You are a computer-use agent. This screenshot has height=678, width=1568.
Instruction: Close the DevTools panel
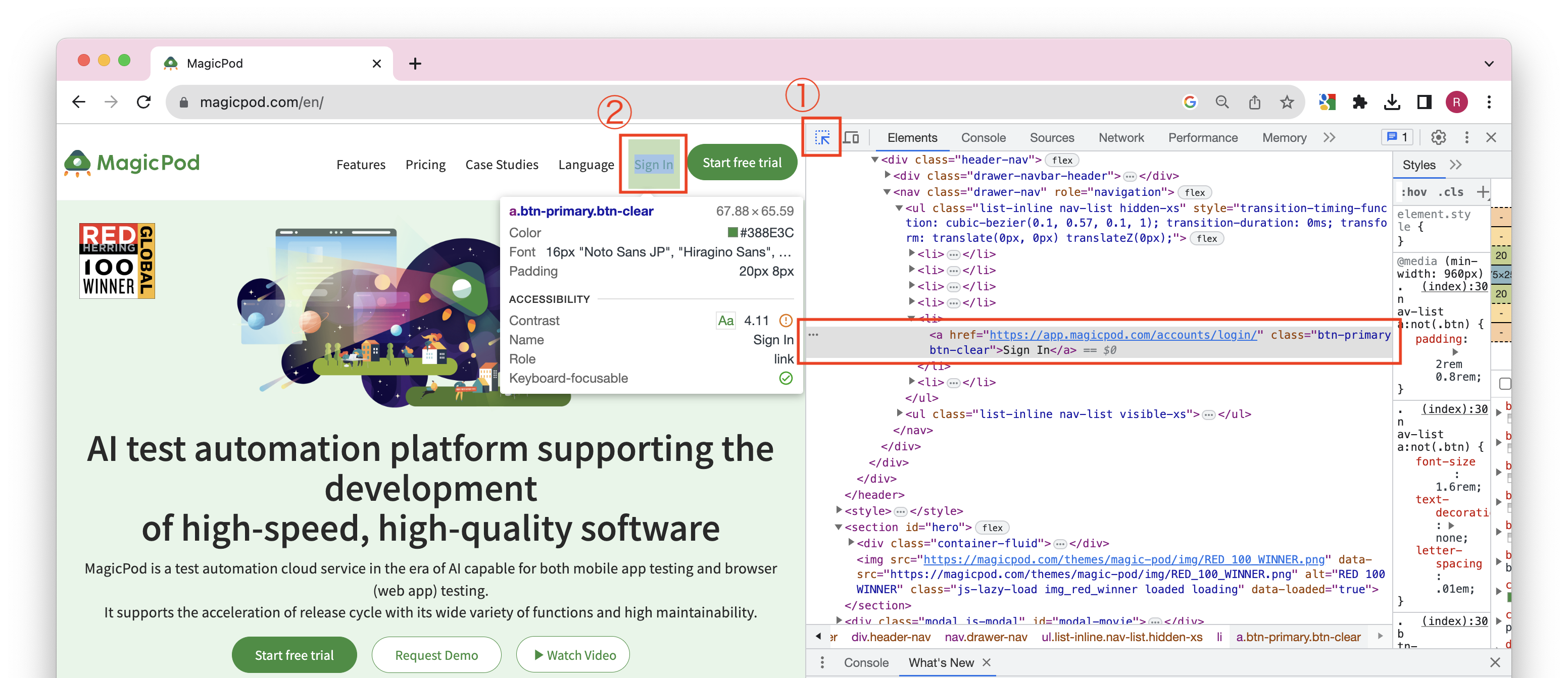1491,137
